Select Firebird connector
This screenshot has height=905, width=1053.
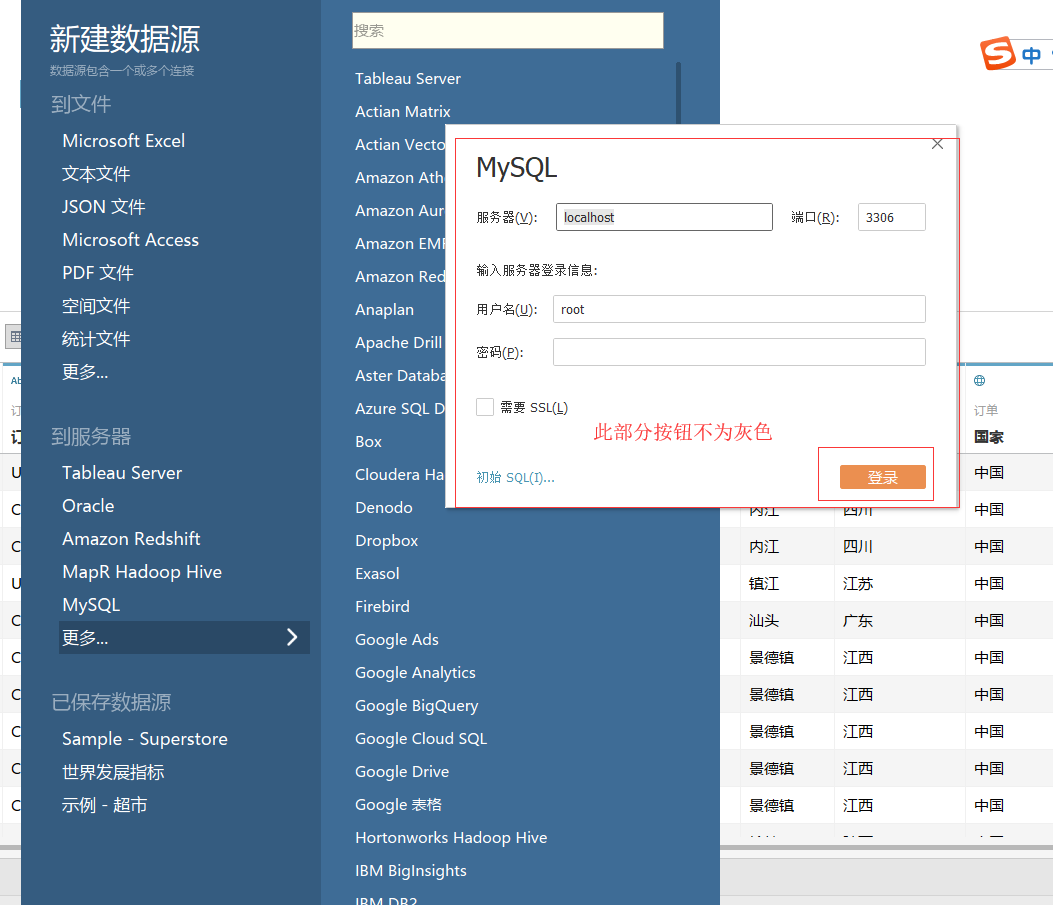tap(382, 606)
